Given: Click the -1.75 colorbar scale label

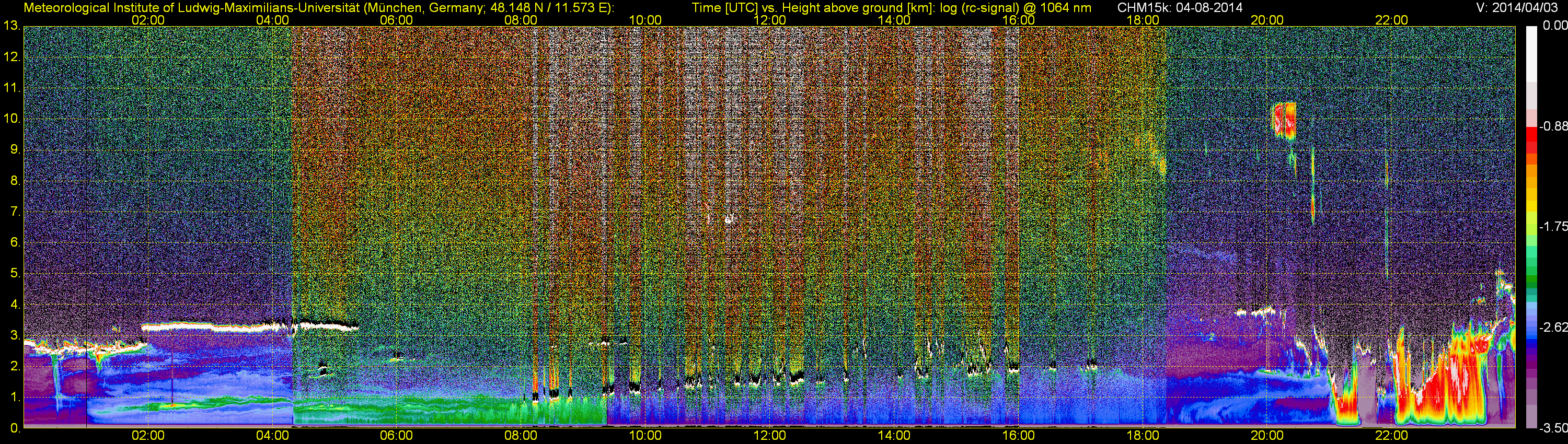Looking at the screenshot, I should tap(1553, 226).
